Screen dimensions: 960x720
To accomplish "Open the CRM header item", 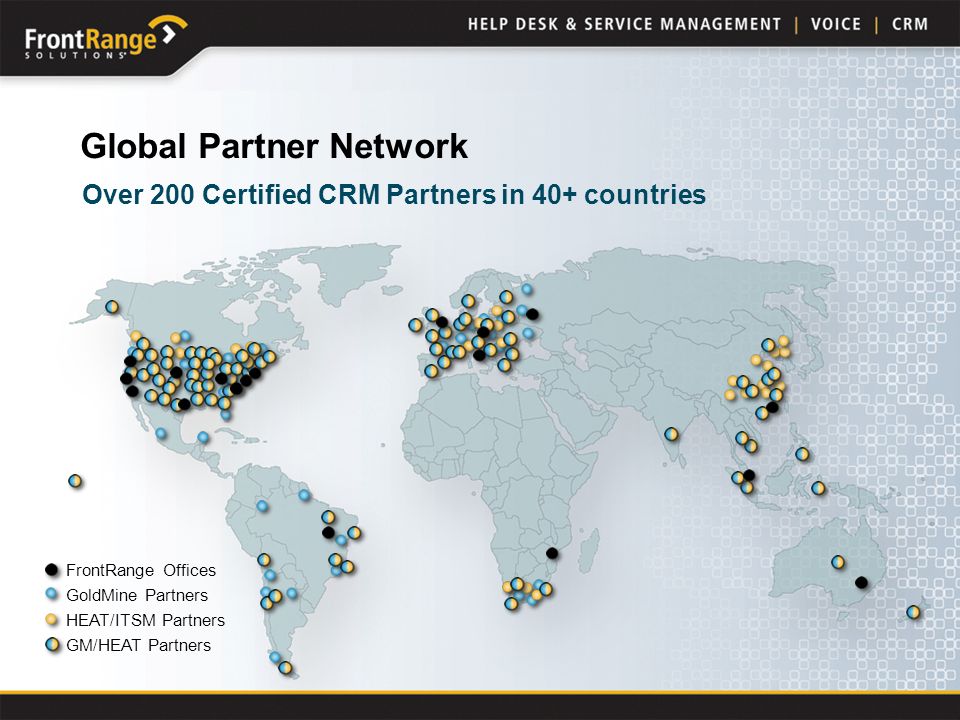I will [x=910, y=24].
